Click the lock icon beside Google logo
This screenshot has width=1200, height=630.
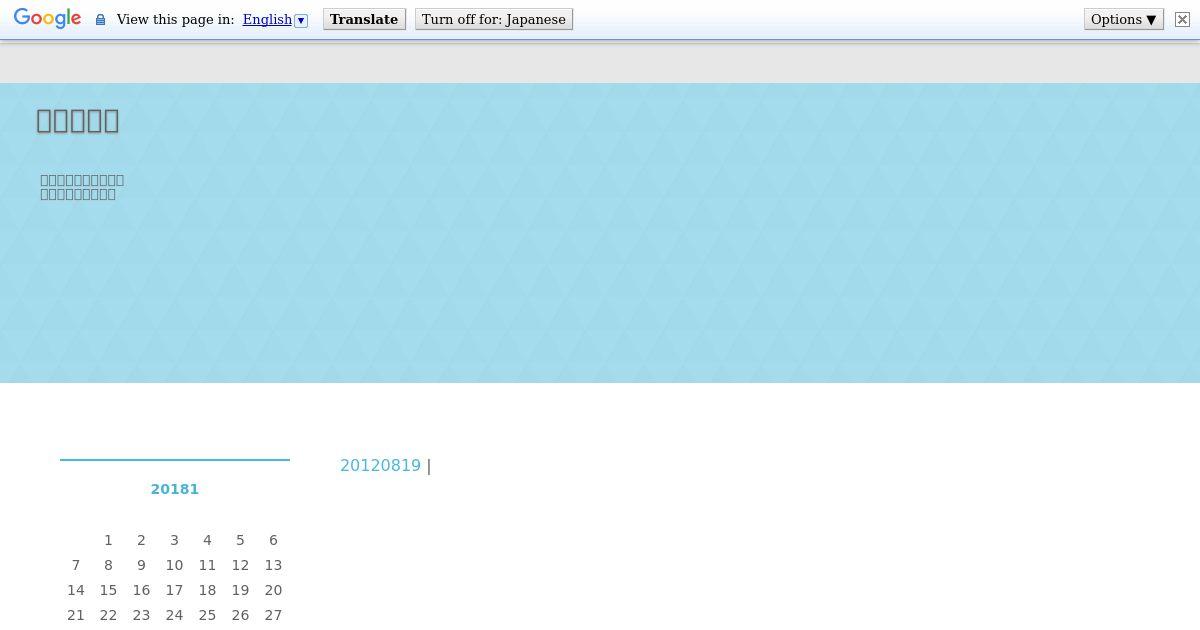click(100, 20)
